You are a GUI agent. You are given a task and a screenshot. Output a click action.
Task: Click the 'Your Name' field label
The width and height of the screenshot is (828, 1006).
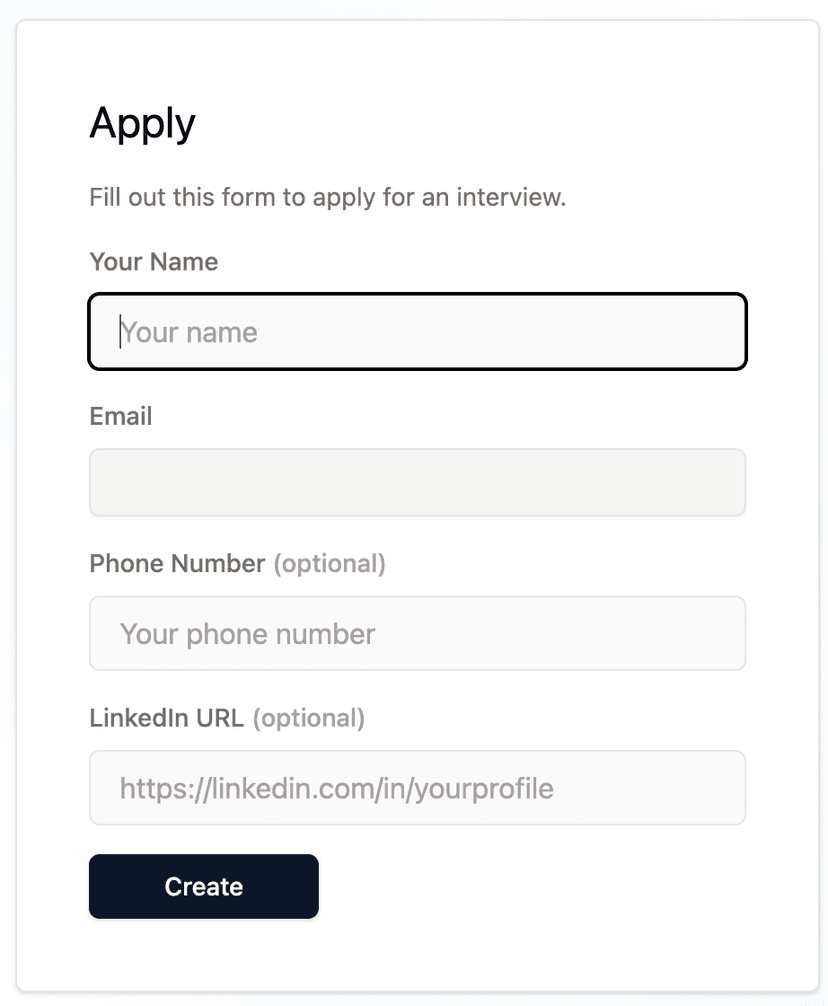click(153, 261)
